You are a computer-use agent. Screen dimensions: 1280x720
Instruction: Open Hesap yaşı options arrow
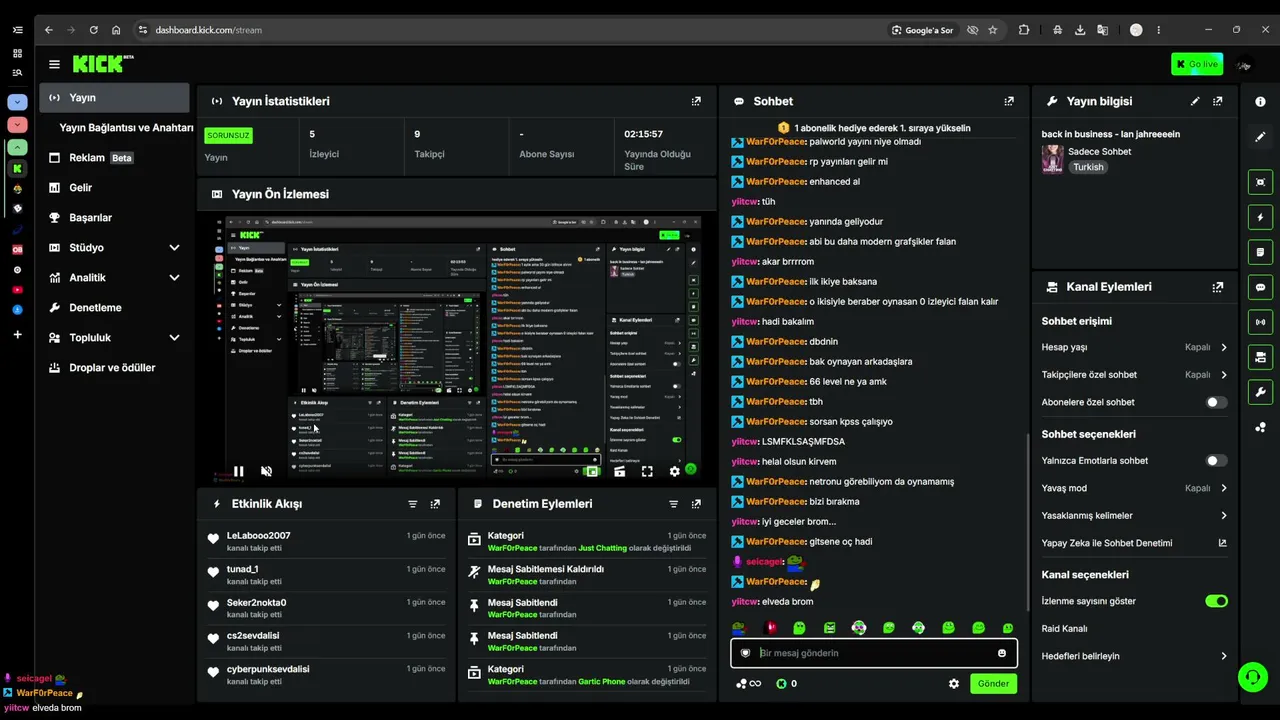coord(1223,347)
